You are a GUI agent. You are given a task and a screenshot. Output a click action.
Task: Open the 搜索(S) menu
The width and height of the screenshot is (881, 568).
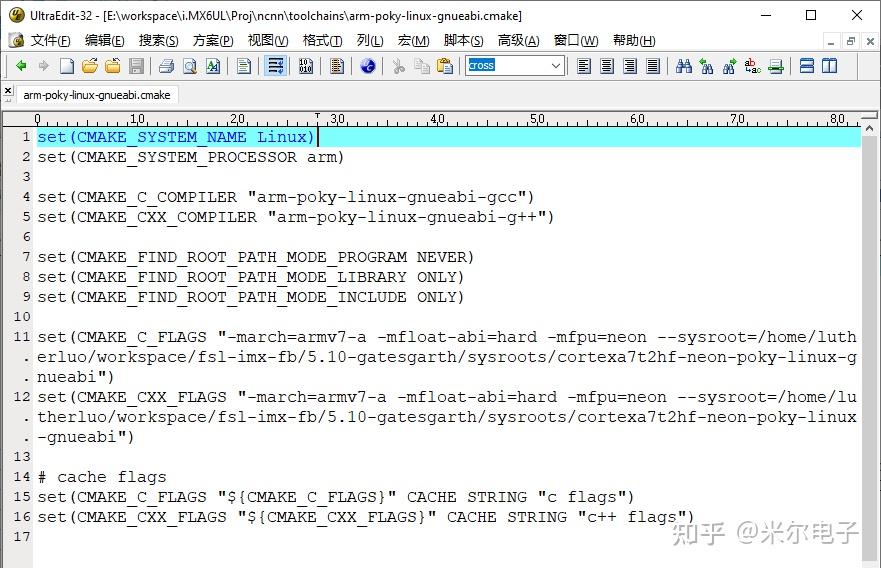(158, 40)
